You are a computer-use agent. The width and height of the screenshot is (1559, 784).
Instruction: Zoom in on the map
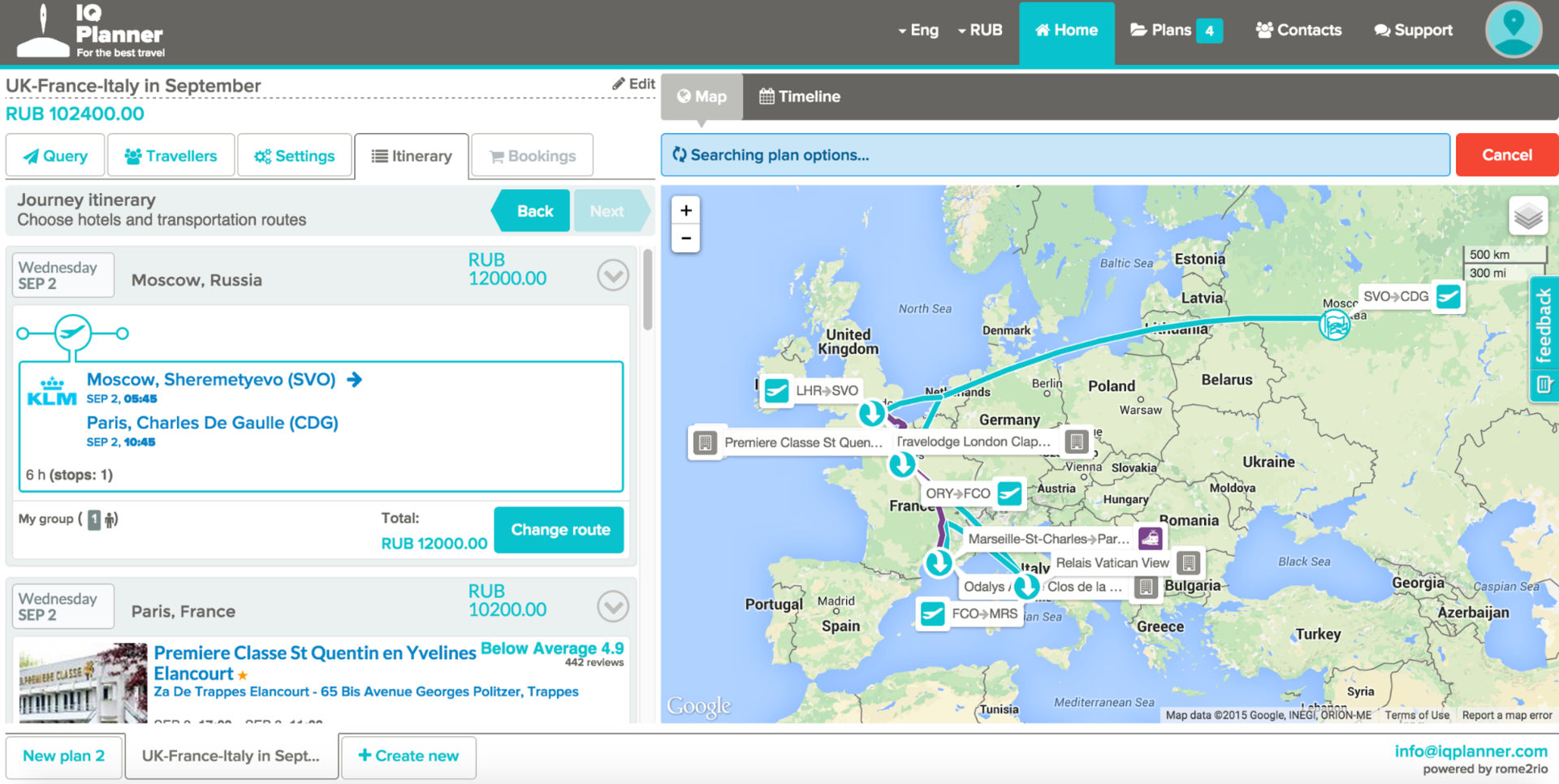click(x=686, y=211)
